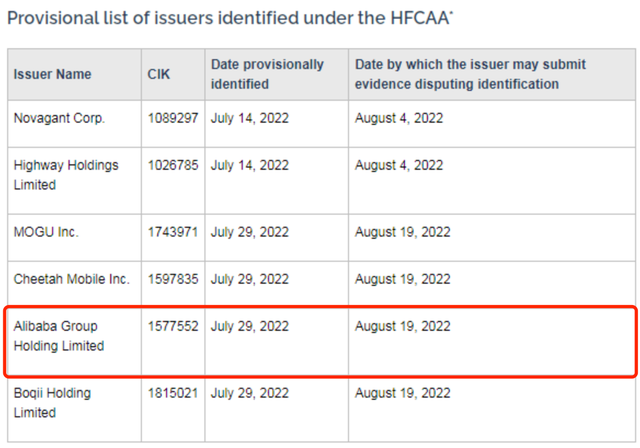Select CIK number 1597835

tap(174, 280)
